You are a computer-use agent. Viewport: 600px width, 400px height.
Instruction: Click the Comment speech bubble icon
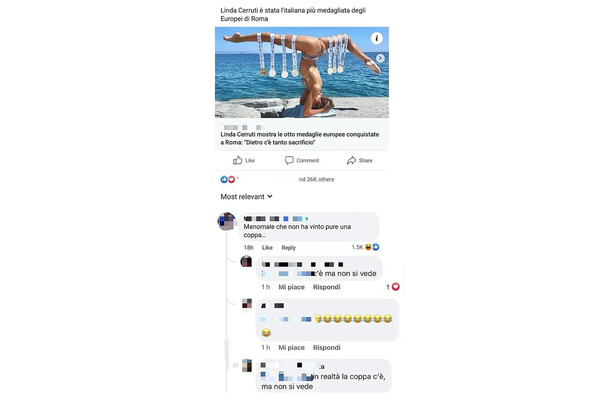[289, 160]
